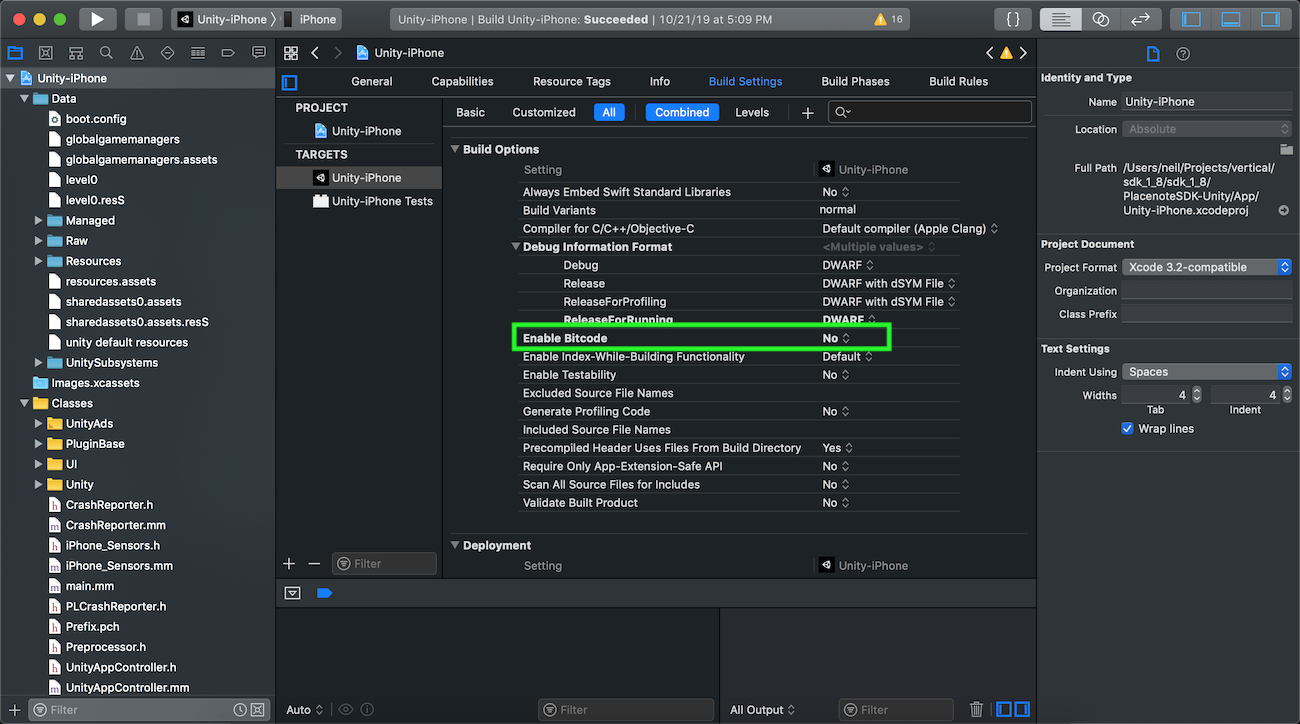
Task: Open the Indent Using dropdown
Action: point(1206,372)
